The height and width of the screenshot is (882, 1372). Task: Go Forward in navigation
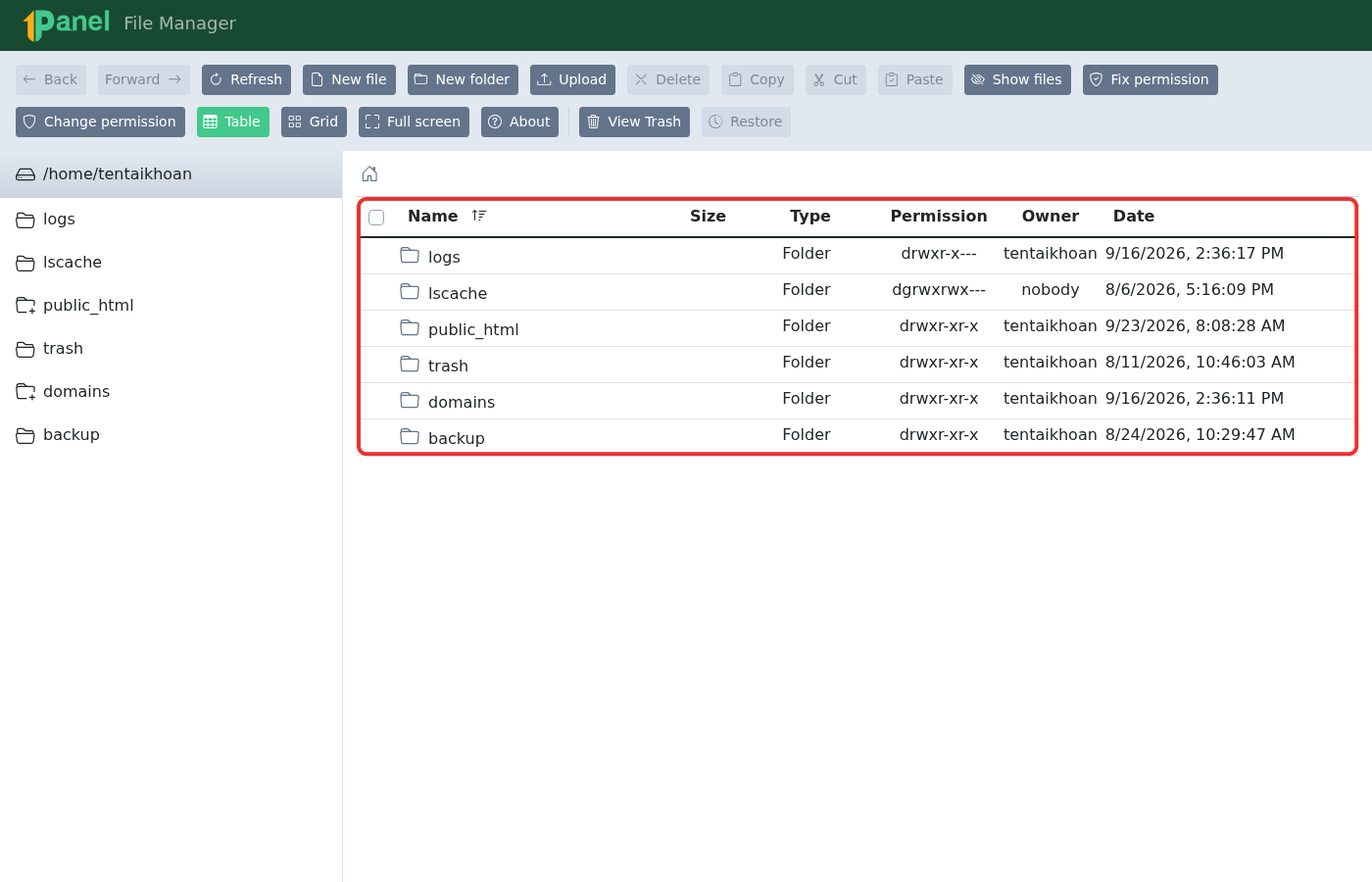coord(144,79)
